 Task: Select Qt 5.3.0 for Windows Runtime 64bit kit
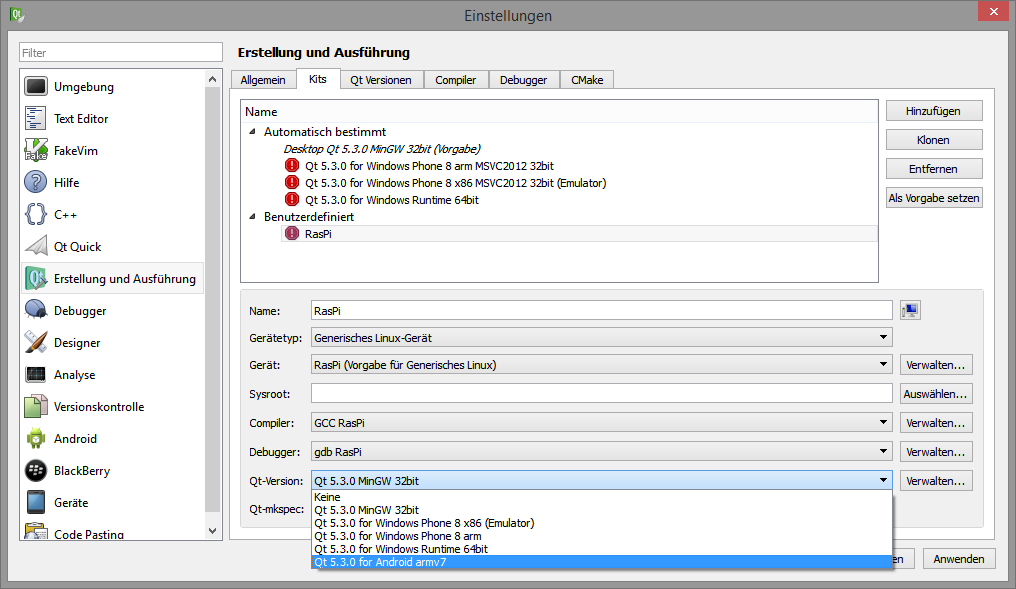pos(392,200)
